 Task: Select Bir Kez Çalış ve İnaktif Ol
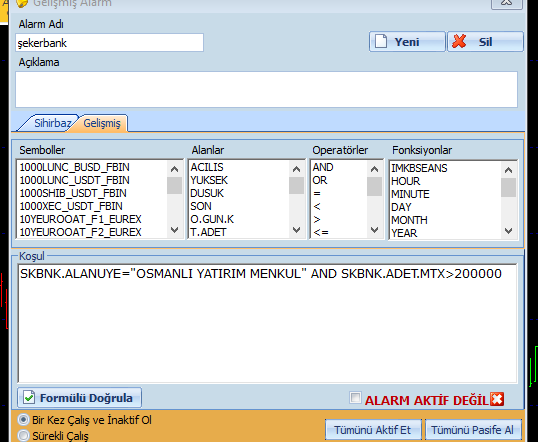(x=24, y=420)
